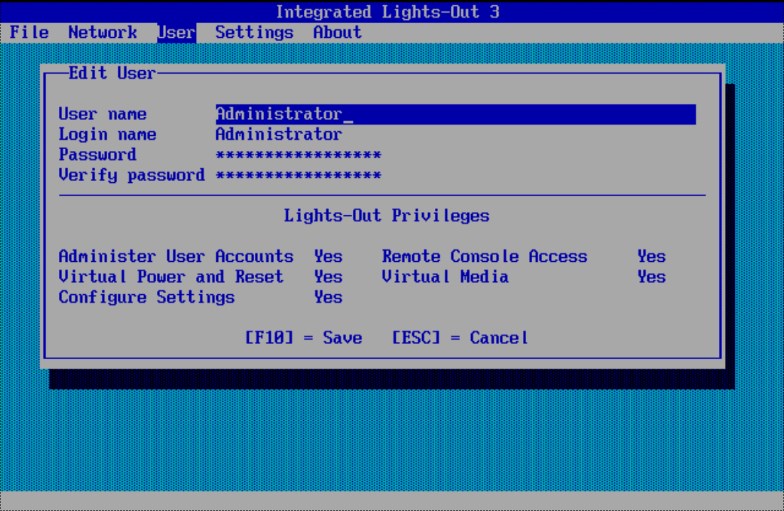Open the File menu
Viewport: 784px width, 511px height.
[29, 32]
